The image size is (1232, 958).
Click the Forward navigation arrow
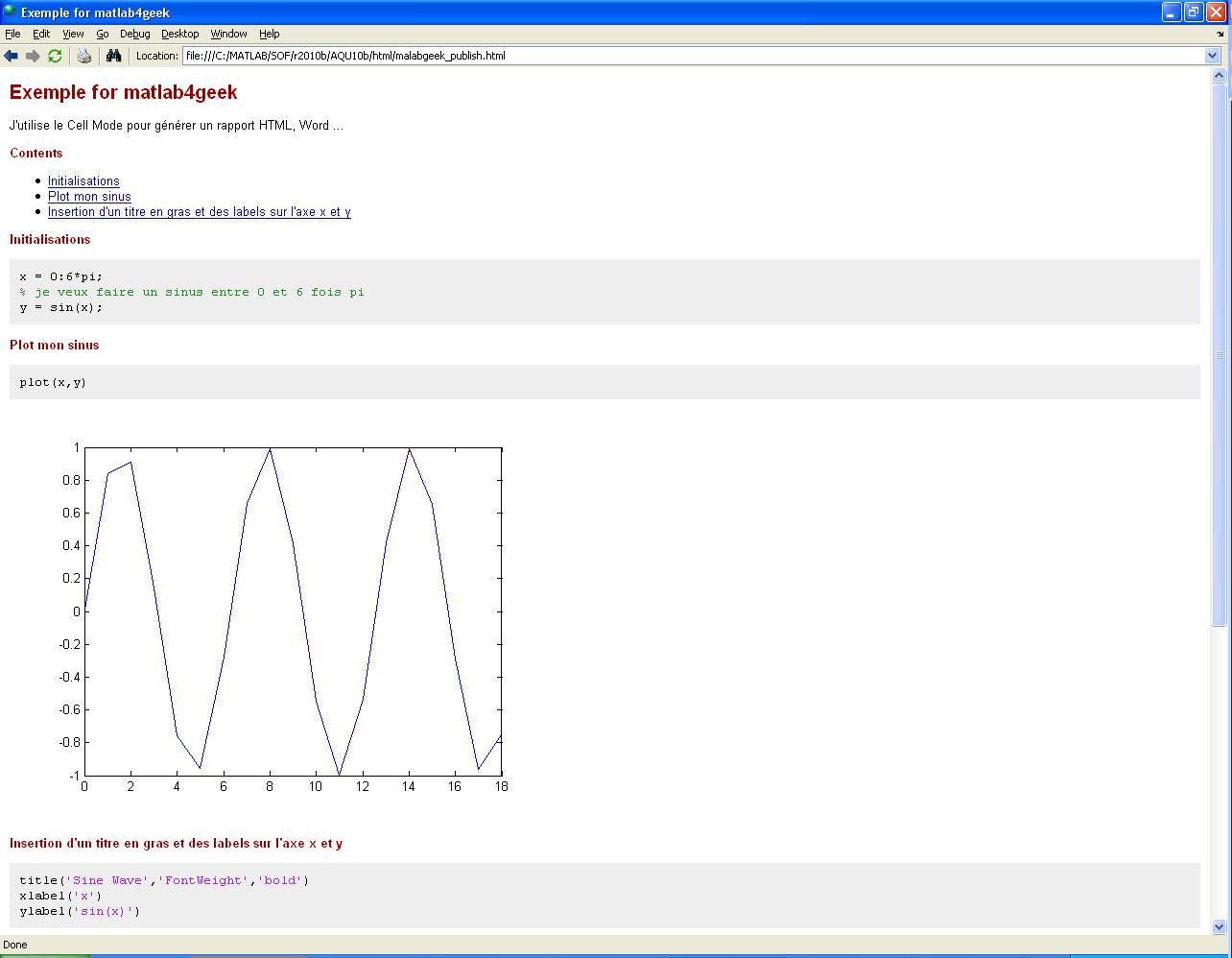coord(33,56)
